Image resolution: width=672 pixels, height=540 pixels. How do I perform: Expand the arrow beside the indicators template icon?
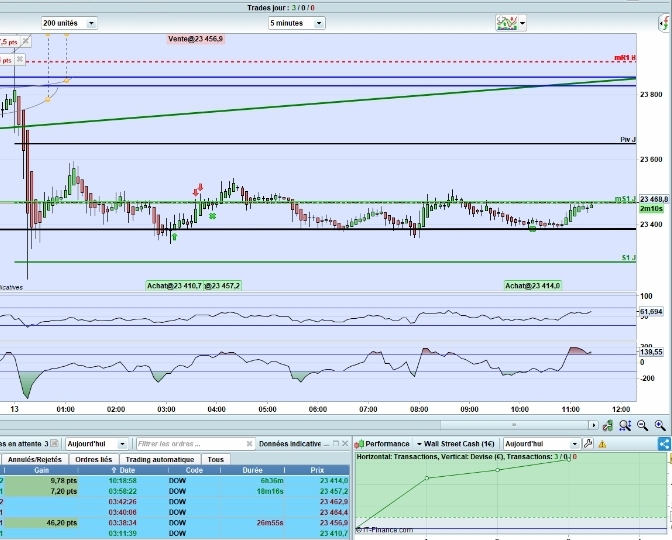522,23
